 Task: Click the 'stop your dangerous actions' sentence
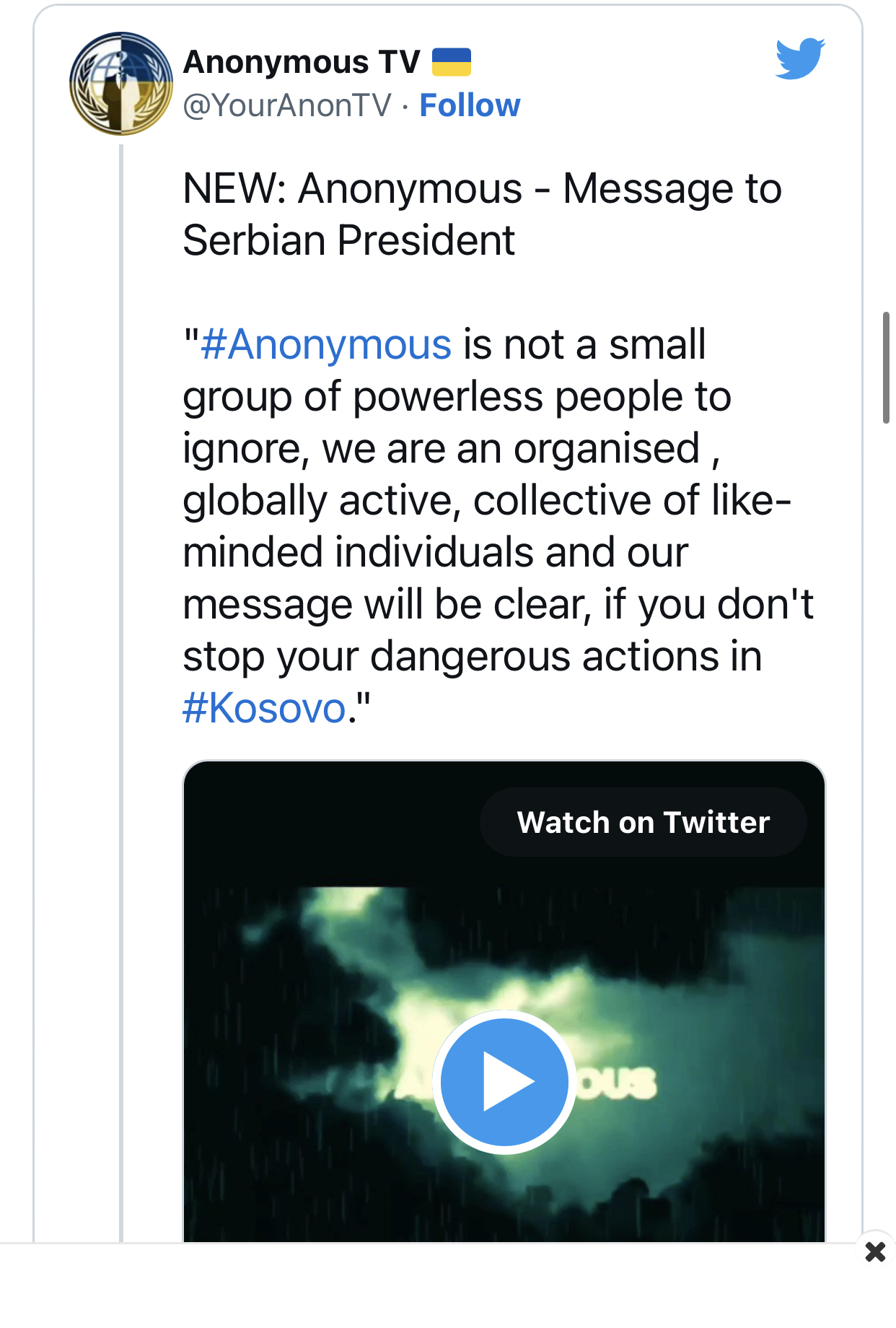click(473, 656)
